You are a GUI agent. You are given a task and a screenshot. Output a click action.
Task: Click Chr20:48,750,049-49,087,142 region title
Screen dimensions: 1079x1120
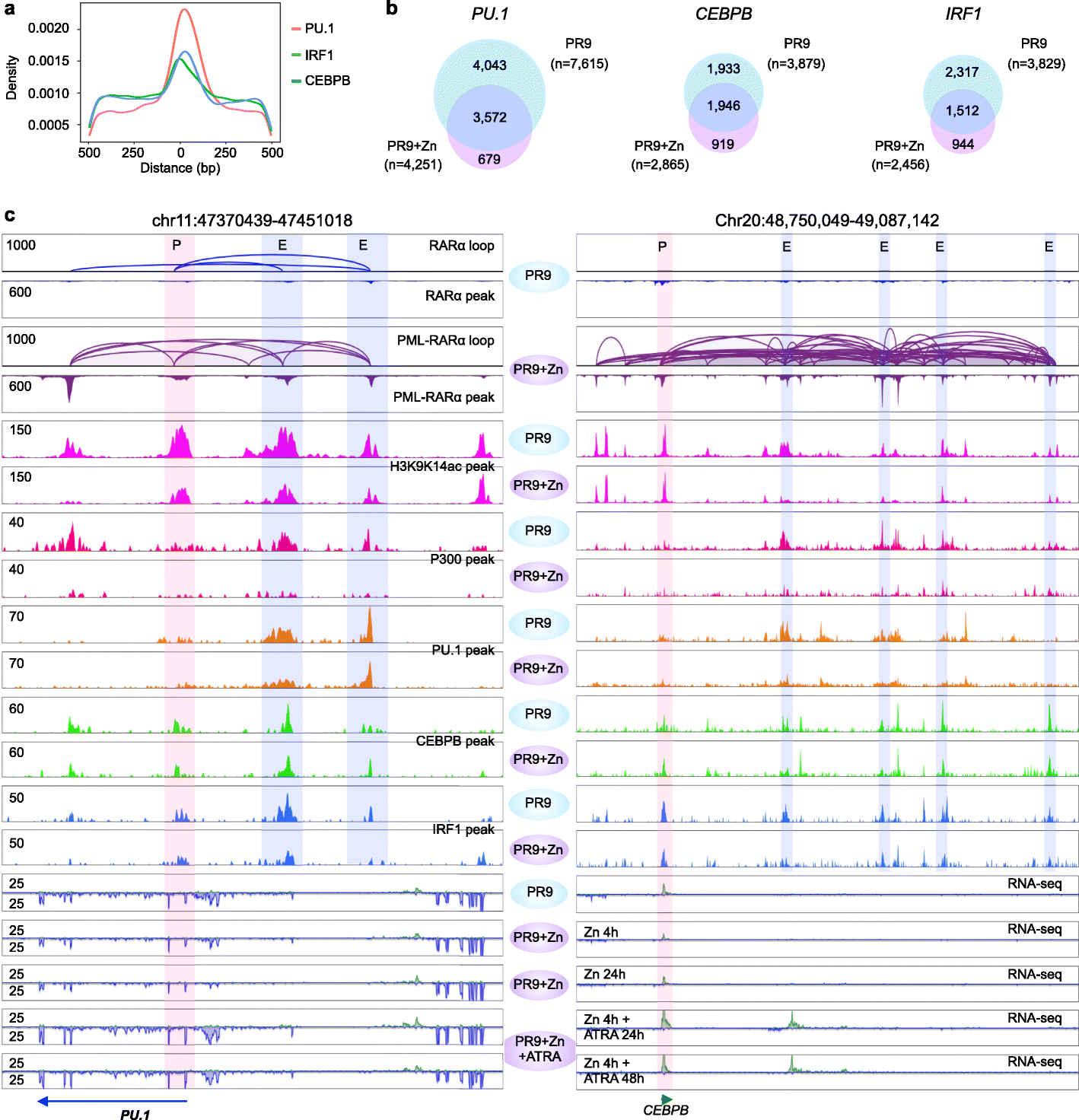coord(827,221)
